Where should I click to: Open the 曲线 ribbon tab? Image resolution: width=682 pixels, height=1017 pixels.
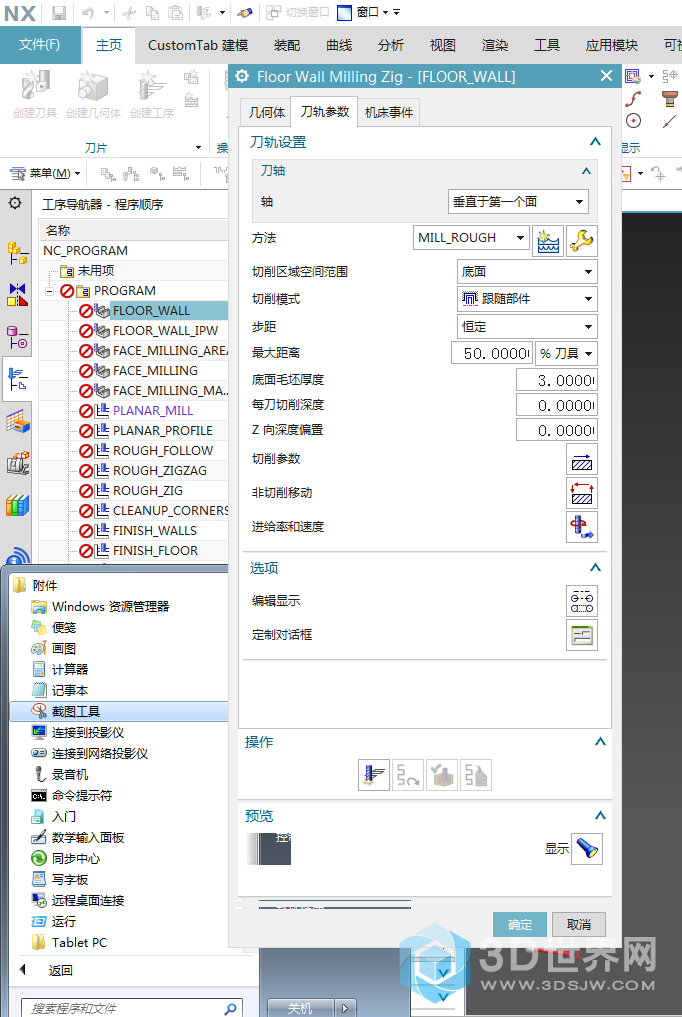pyautogui.click(x=339, y=45)
